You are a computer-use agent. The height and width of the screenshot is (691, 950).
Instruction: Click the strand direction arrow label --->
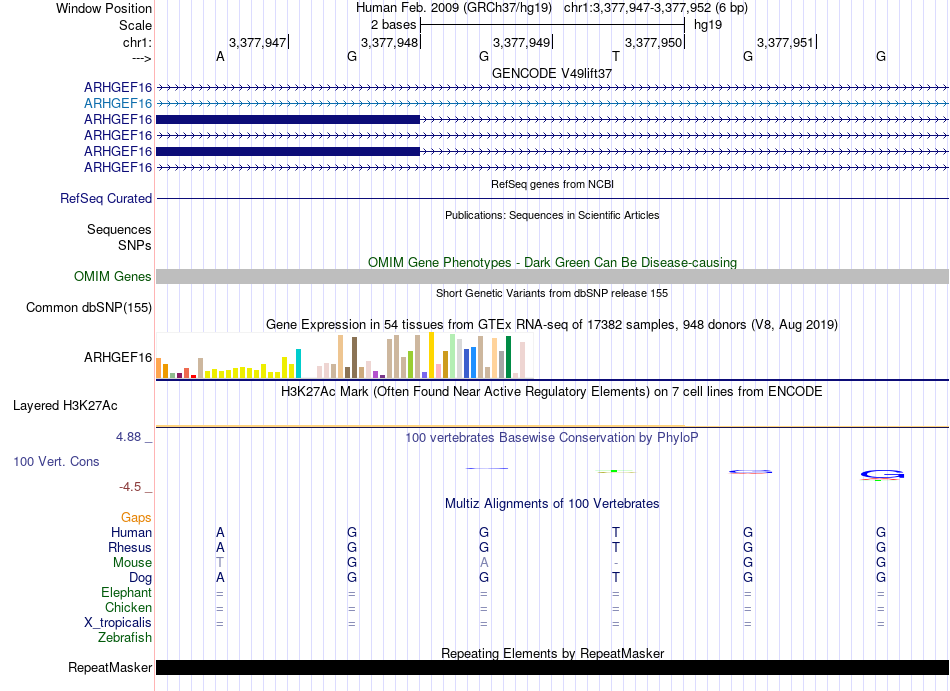[141, 58]
